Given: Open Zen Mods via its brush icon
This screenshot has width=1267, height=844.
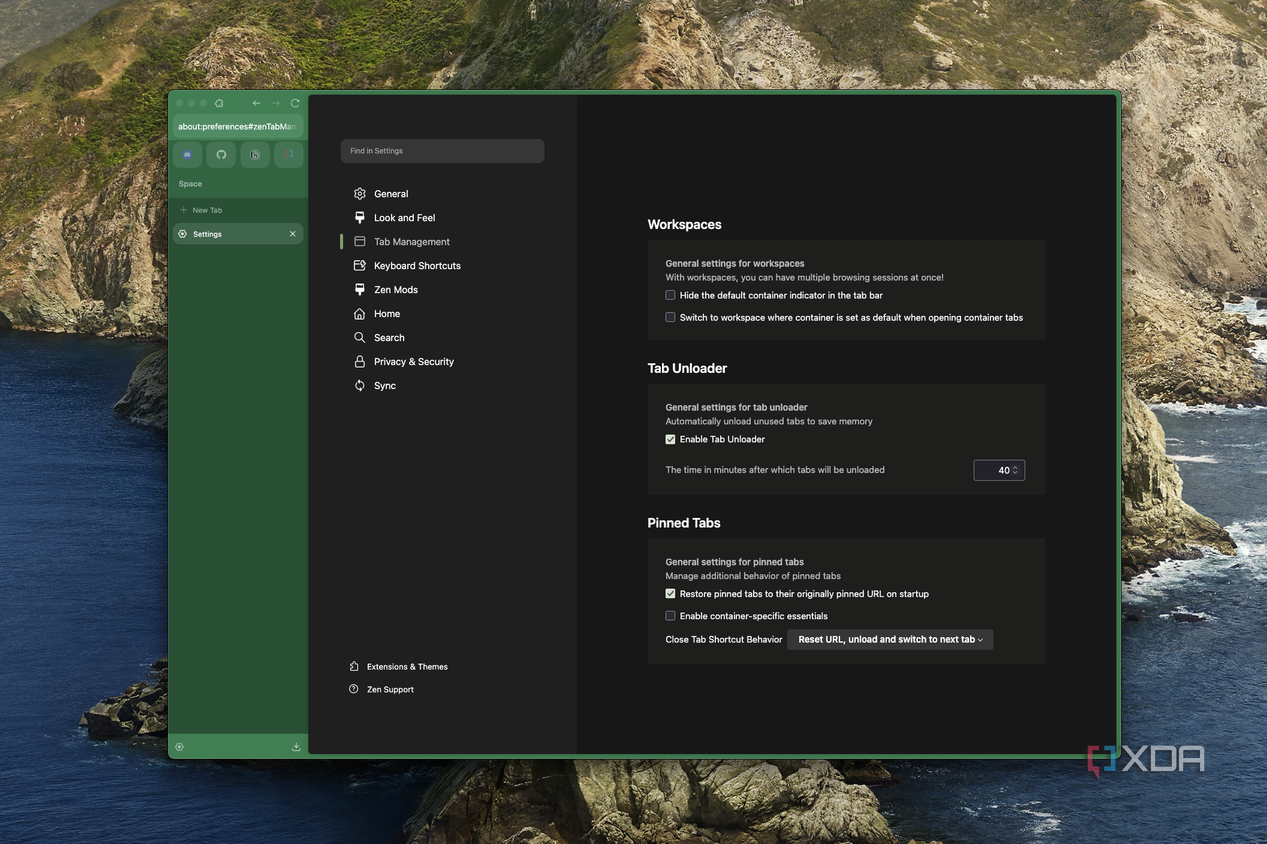Looking at the screenshot, I should click(x=360, y=290).
